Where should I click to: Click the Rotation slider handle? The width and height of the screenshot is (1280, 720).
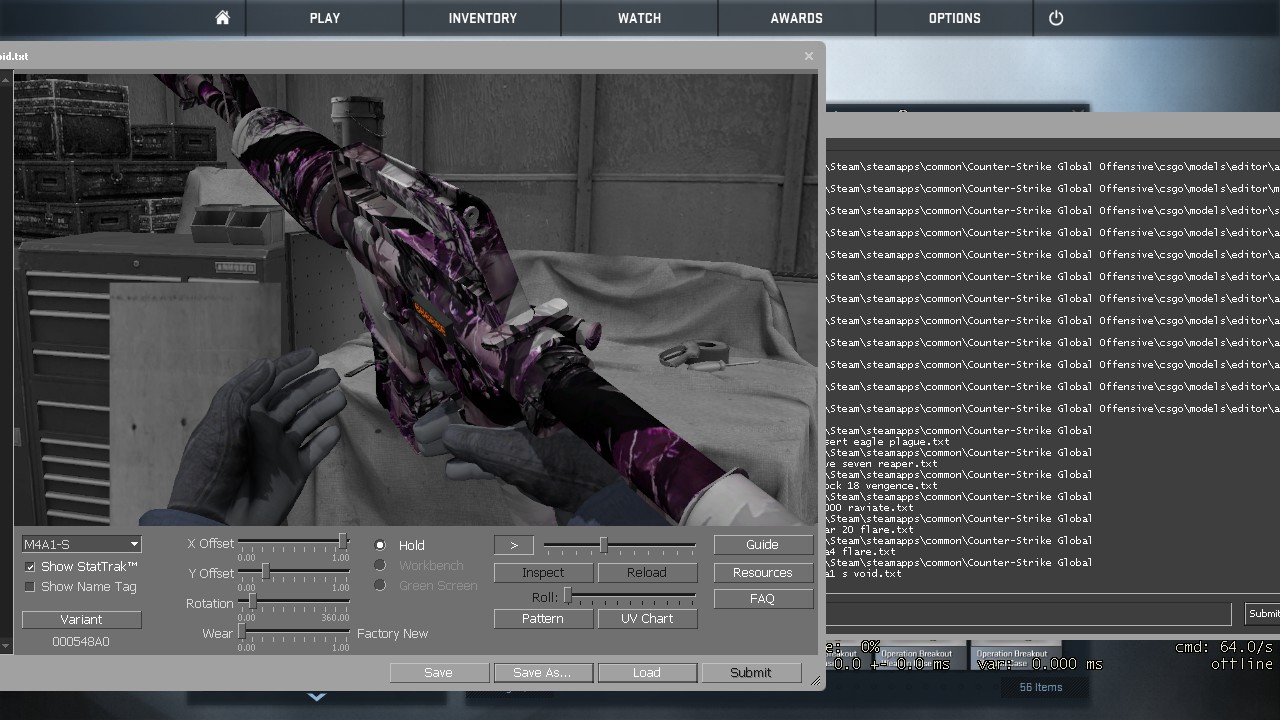253,601
